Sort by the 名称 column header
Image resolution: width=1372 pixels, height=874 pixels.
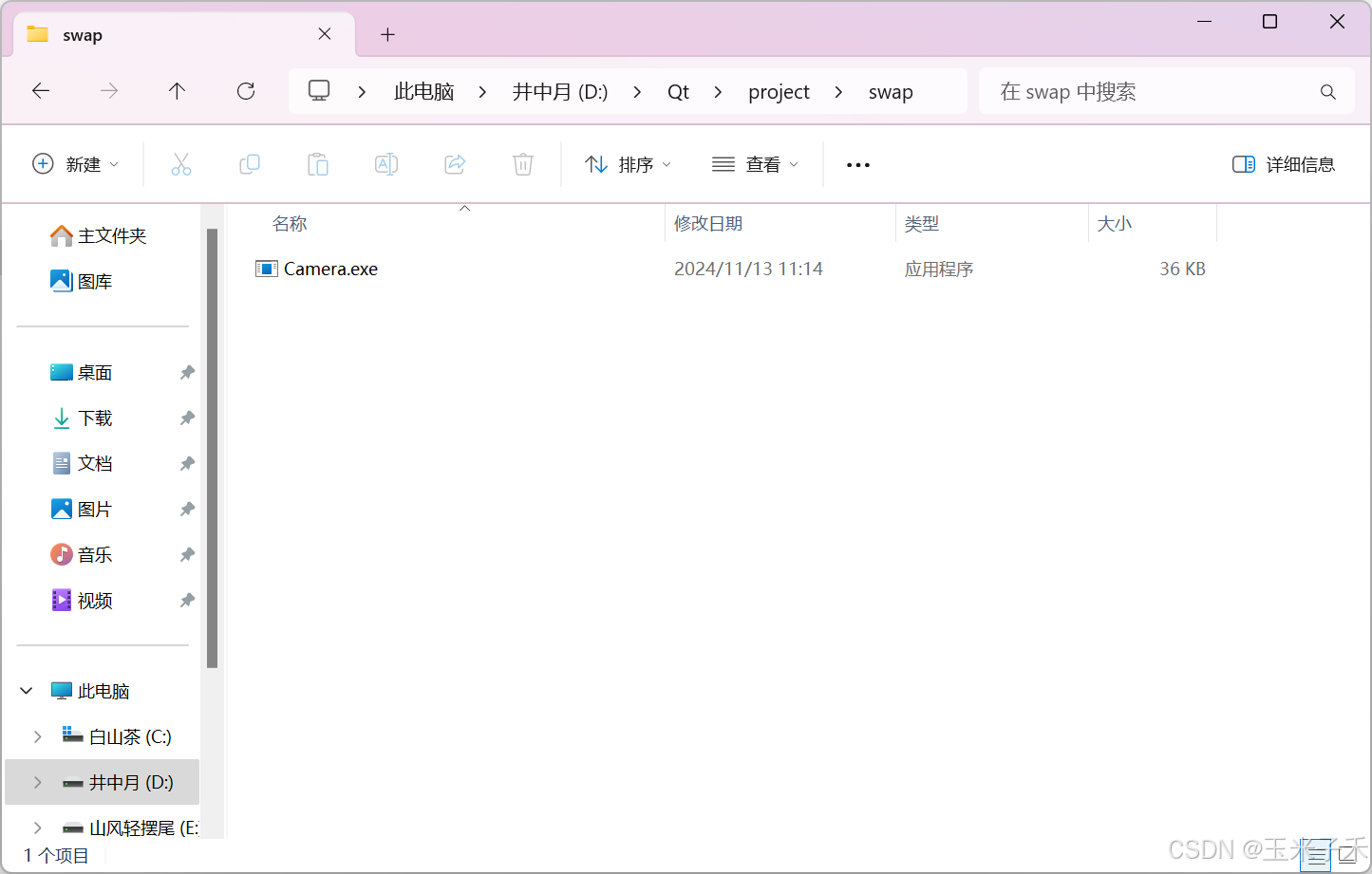290,224
